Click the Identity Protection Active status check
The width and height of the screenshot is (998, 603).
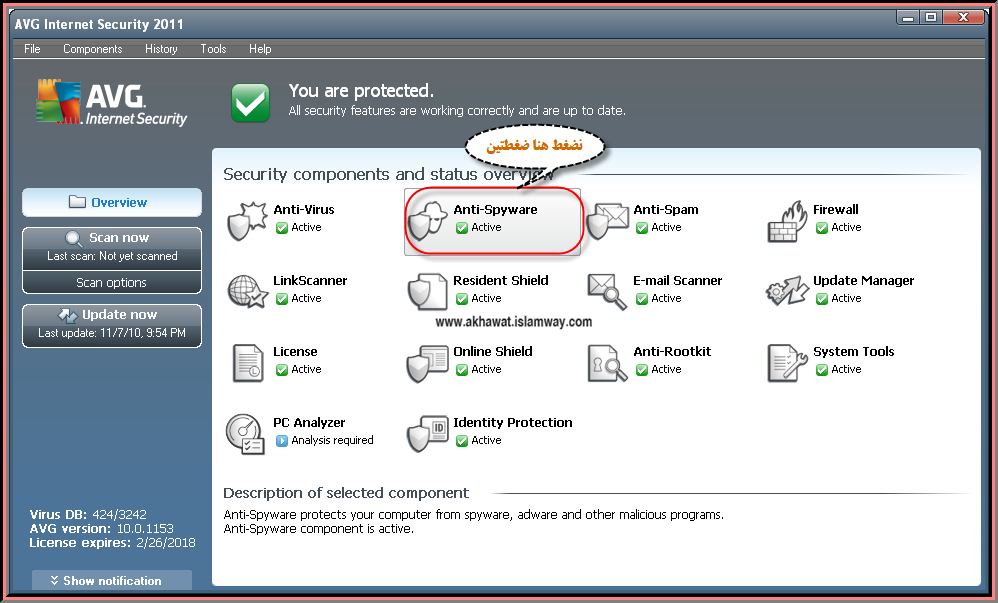pos(462,441)
